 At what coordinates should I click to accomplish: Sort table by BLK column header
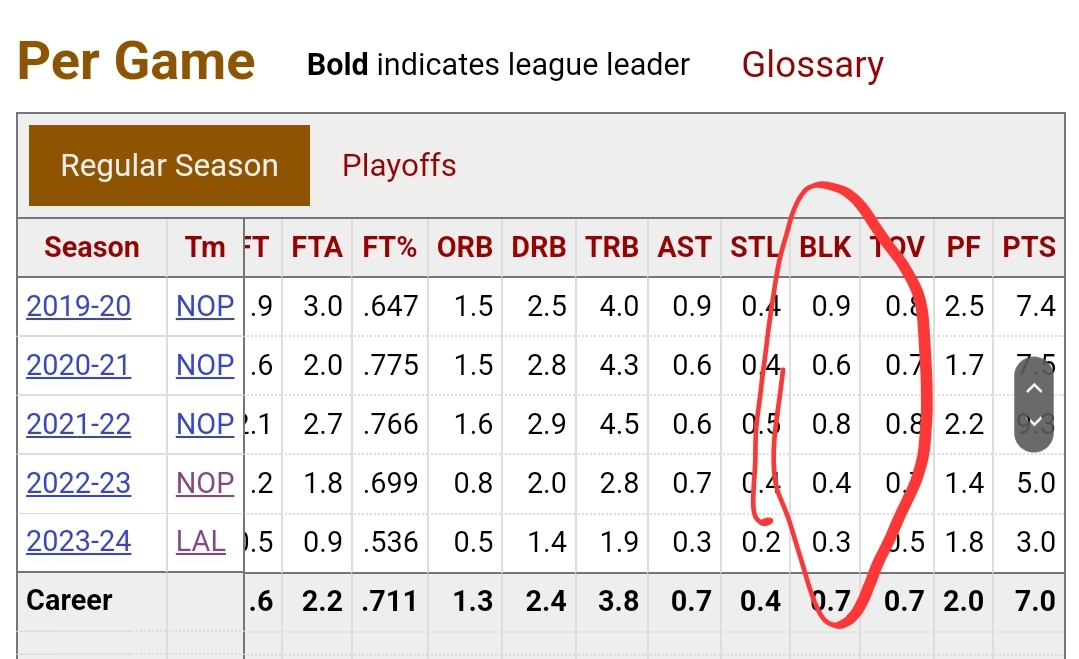[x=825, y=248]
